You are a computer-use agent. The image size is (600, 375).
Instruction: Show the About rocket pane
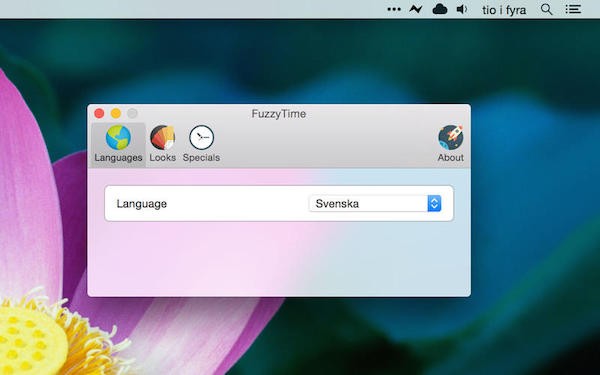pos(450,144)
